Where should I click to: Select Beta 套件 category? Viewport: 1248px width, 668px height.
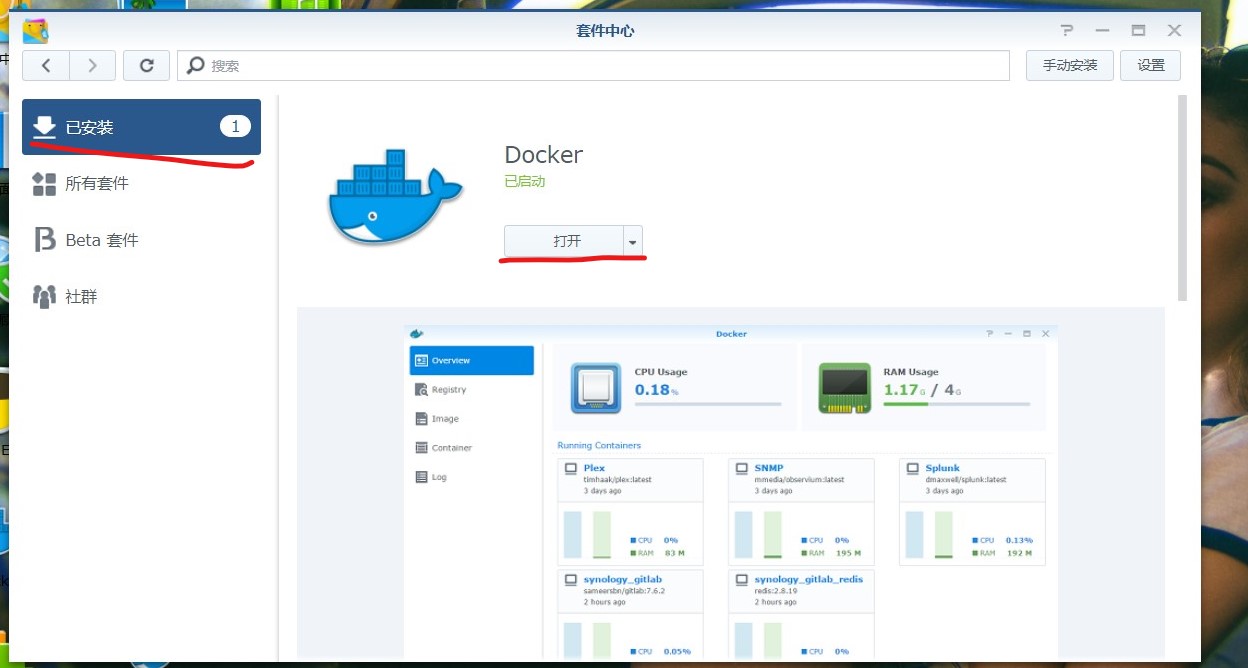click(141, 240)
